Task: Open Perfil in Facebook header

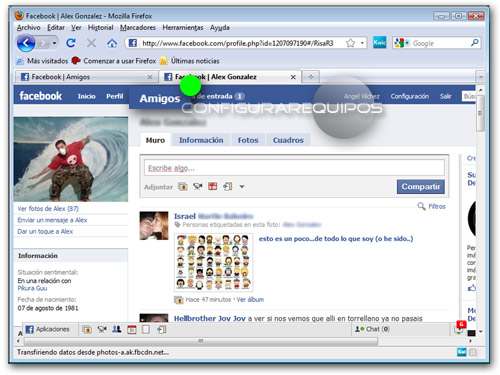Action: pyautogui.click(x=115, y=96)
